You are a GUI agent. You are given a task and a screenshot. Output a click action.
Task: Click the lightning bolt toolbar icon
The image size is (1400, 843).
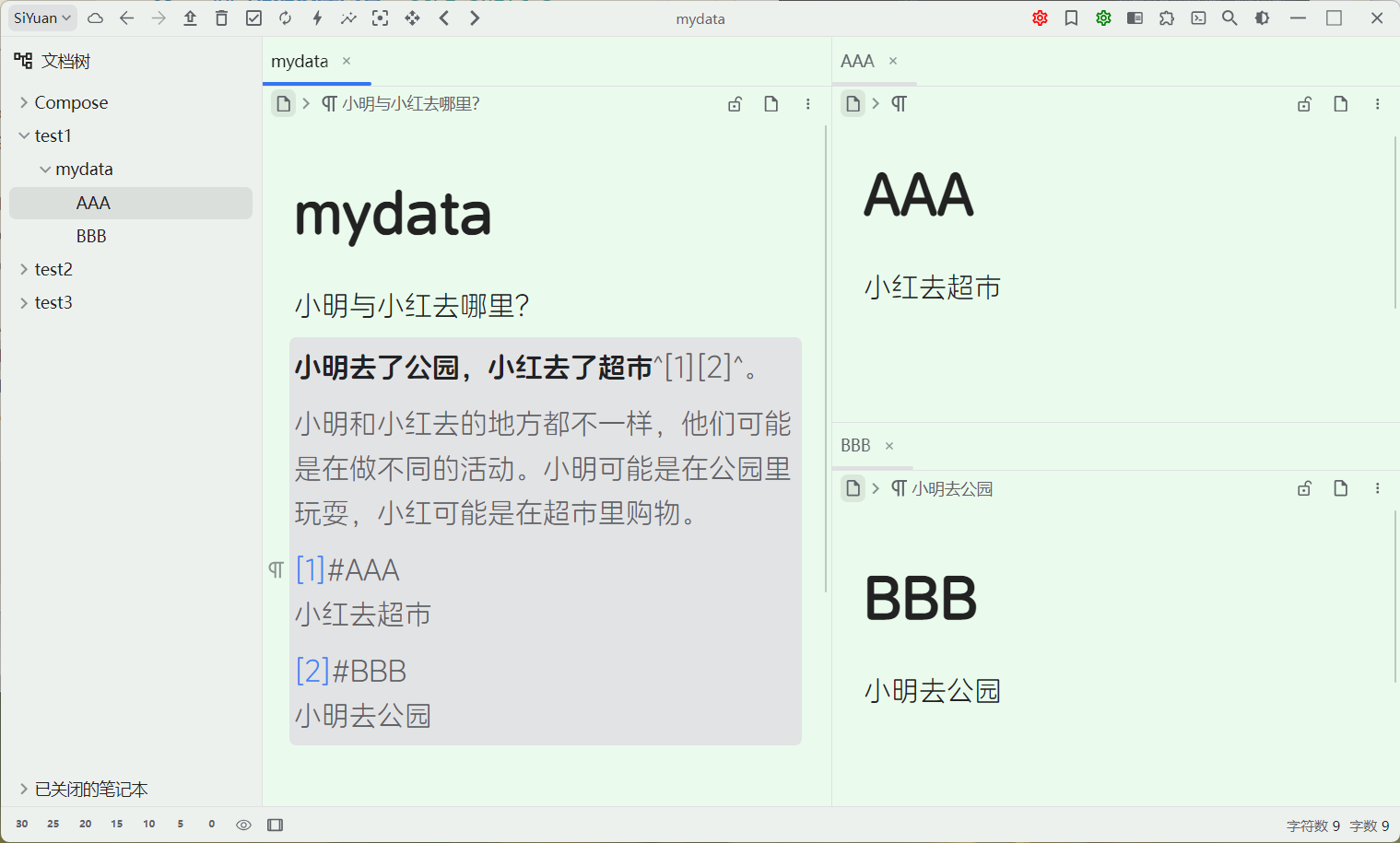[x=317, y=18]
